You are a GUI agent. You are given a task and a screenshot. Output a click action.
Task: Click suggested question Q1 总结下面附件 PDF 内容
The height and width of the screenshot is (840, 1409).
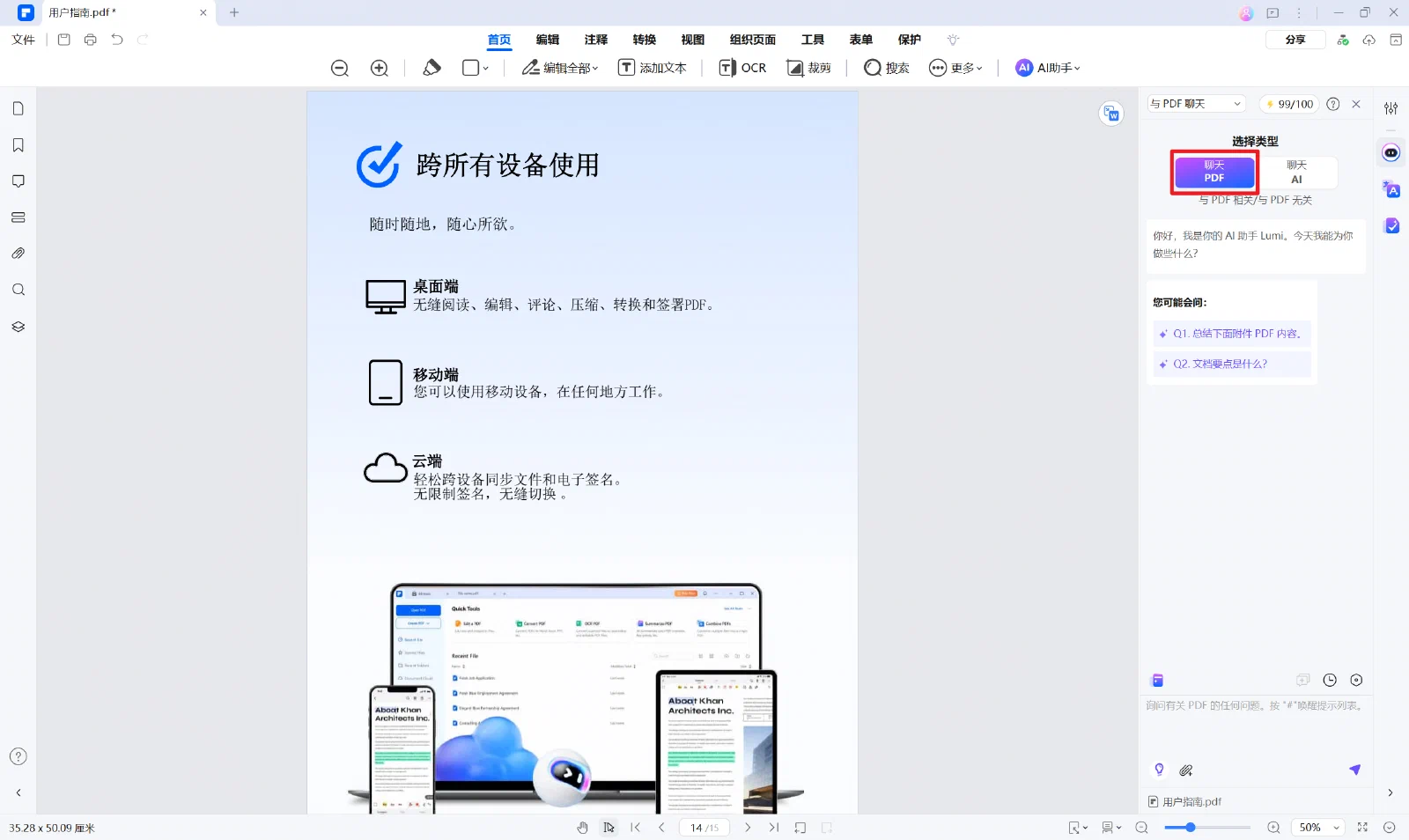pyautogui.click(x=1232, y=334)
